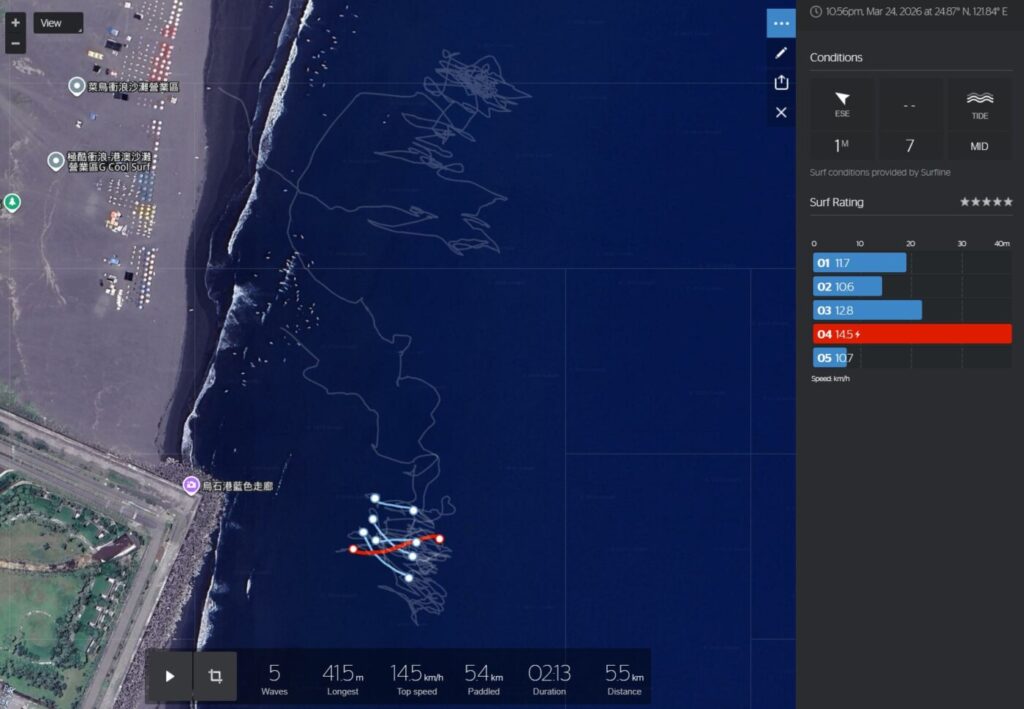
Task: Click the TIDE conditions tile
Action: 979,103
